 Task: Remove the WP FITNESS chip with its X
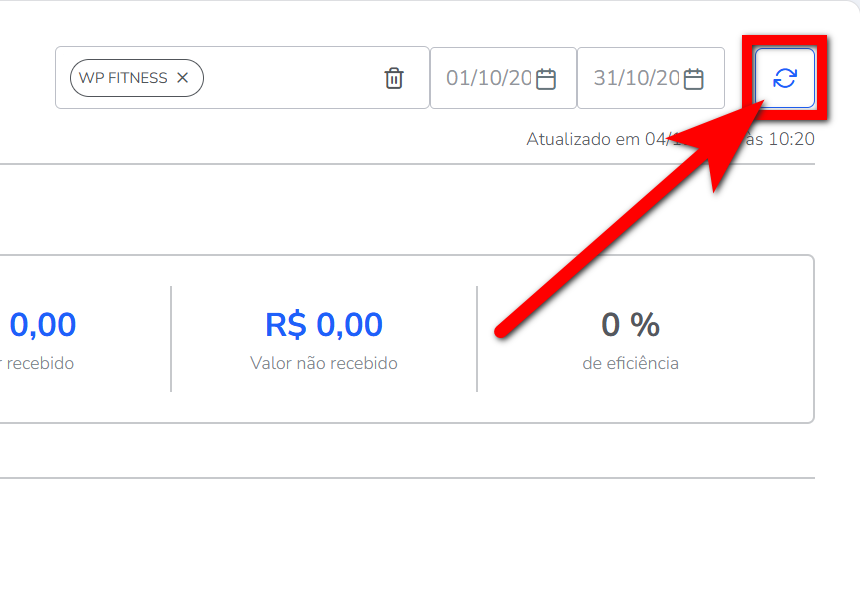(183, 78)
